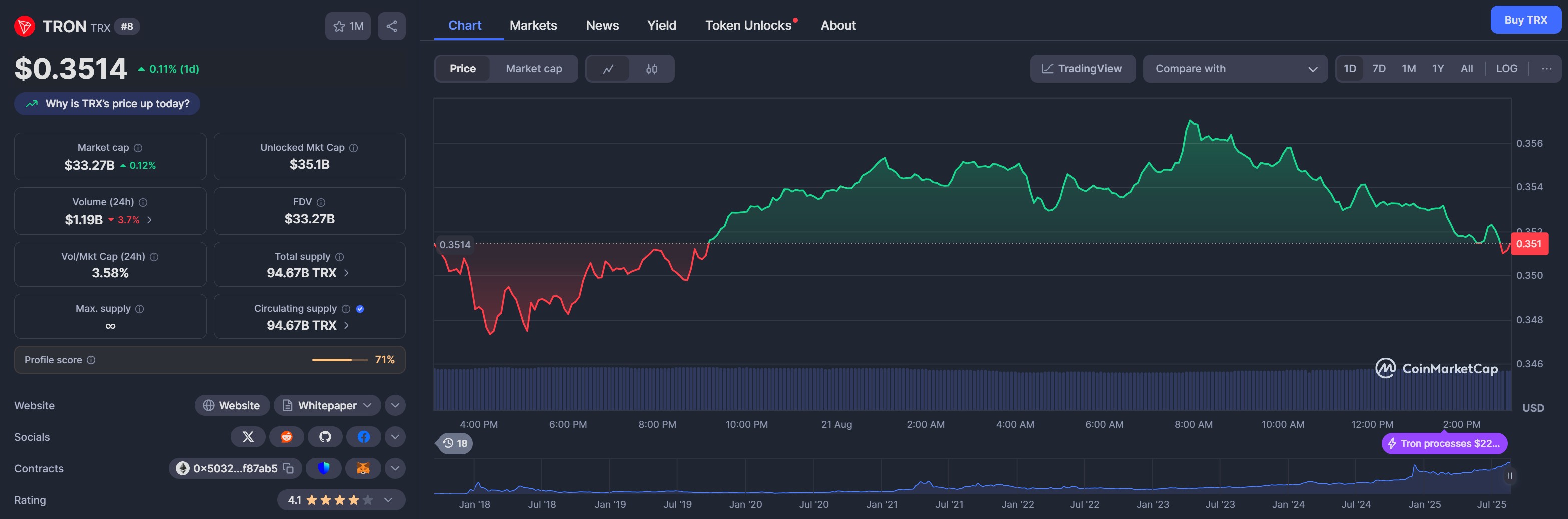Copy the contract address 0x5032...f87ab5
The width and height of the screenshot is (1568, 519).
289,468
